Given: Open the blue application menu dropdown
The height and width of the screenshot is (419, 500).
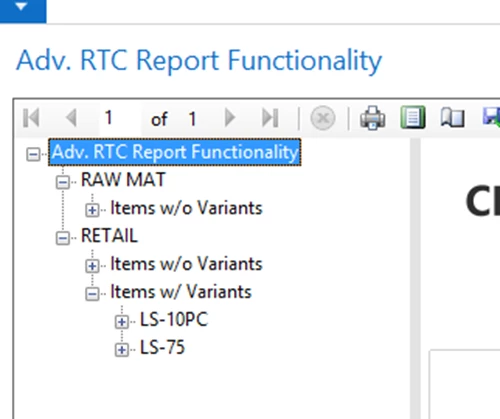Looking at the screenshot, I should (23, 10).
